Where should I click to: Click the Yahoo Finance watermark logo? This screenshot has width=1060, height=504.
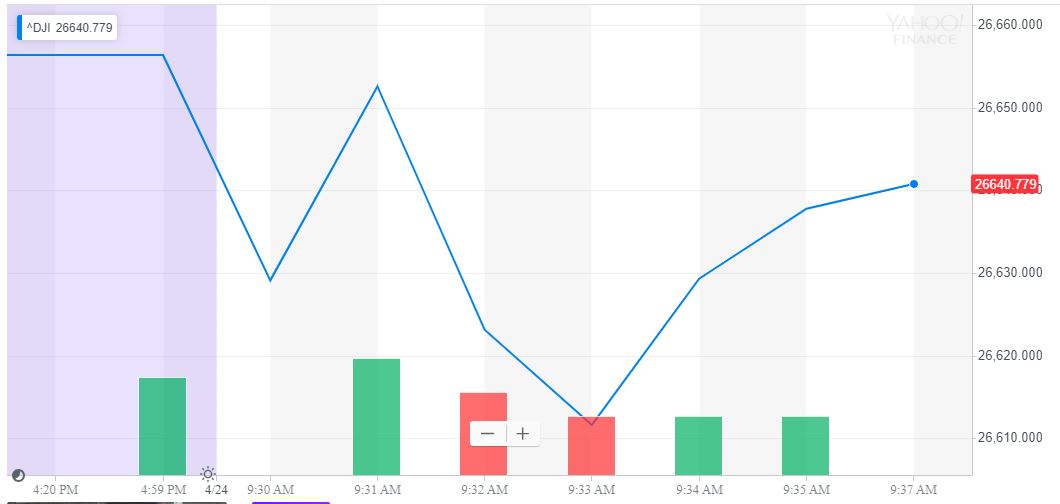click(x=926, y=29)
